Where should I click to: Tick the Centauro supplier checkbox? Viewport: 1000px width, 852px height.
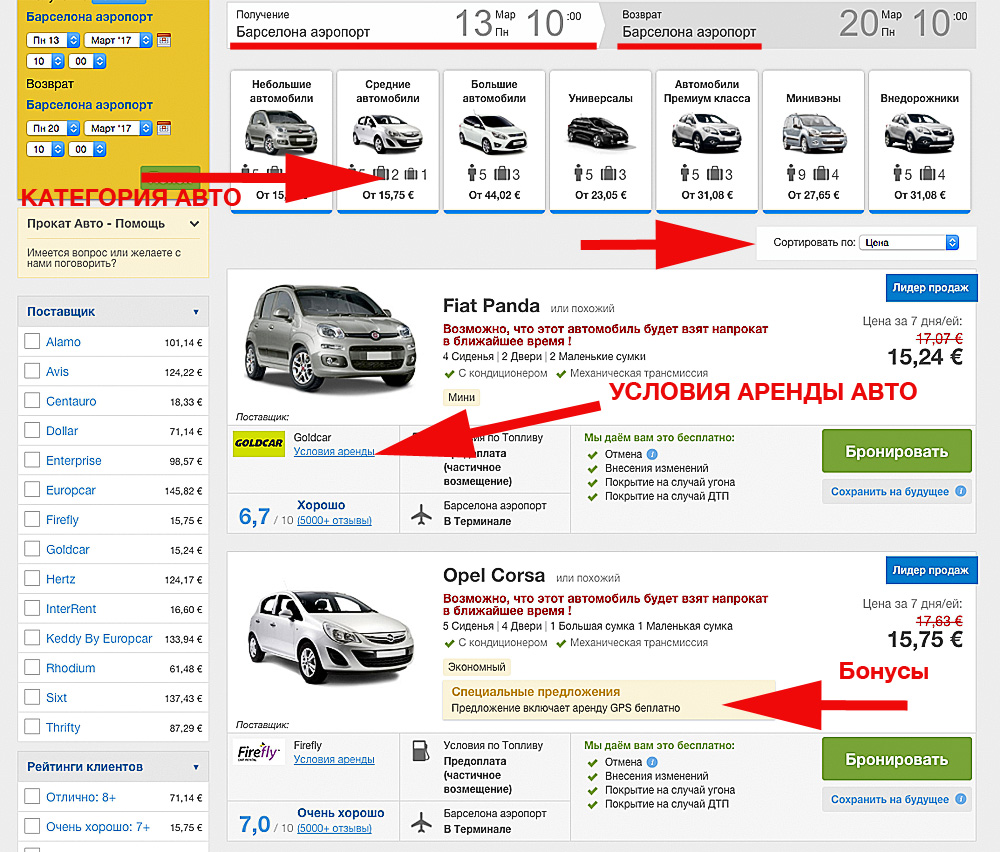pyautogui.click(x=32, y=400)
